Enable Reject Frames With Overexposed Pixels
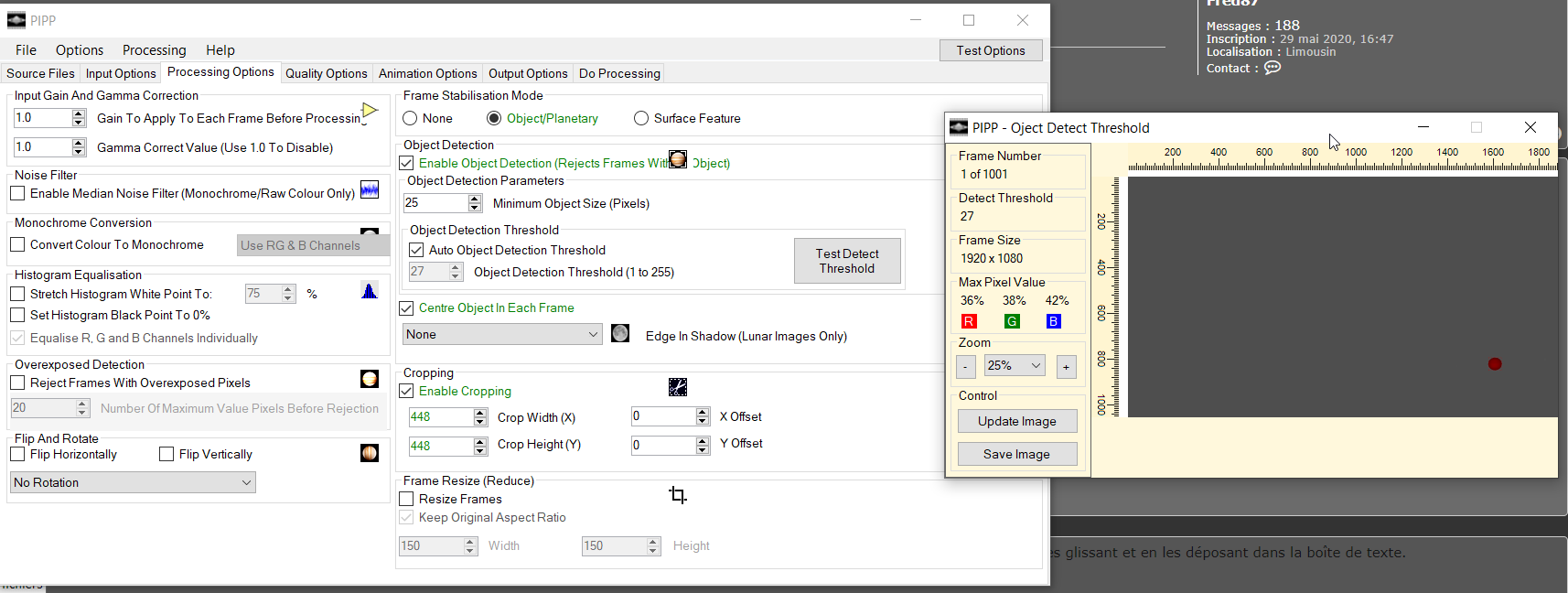Screen dimensions: 1568x593 (x=17, y=383)
